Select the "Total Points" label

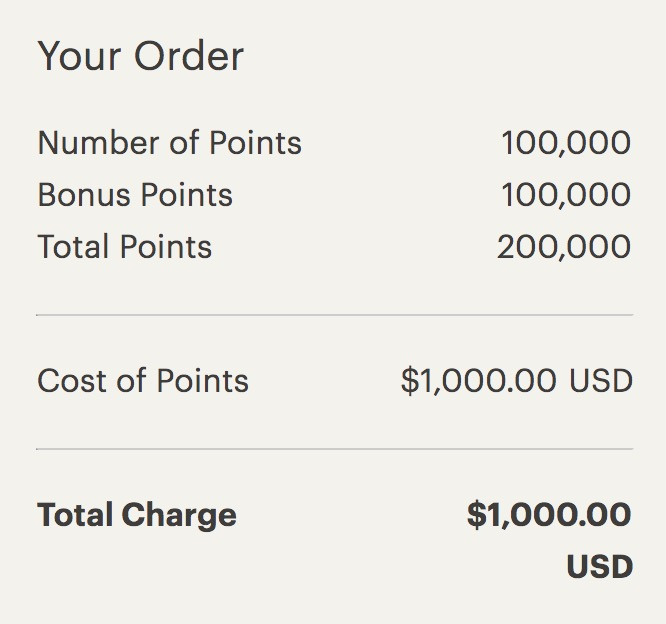[125, 247]
